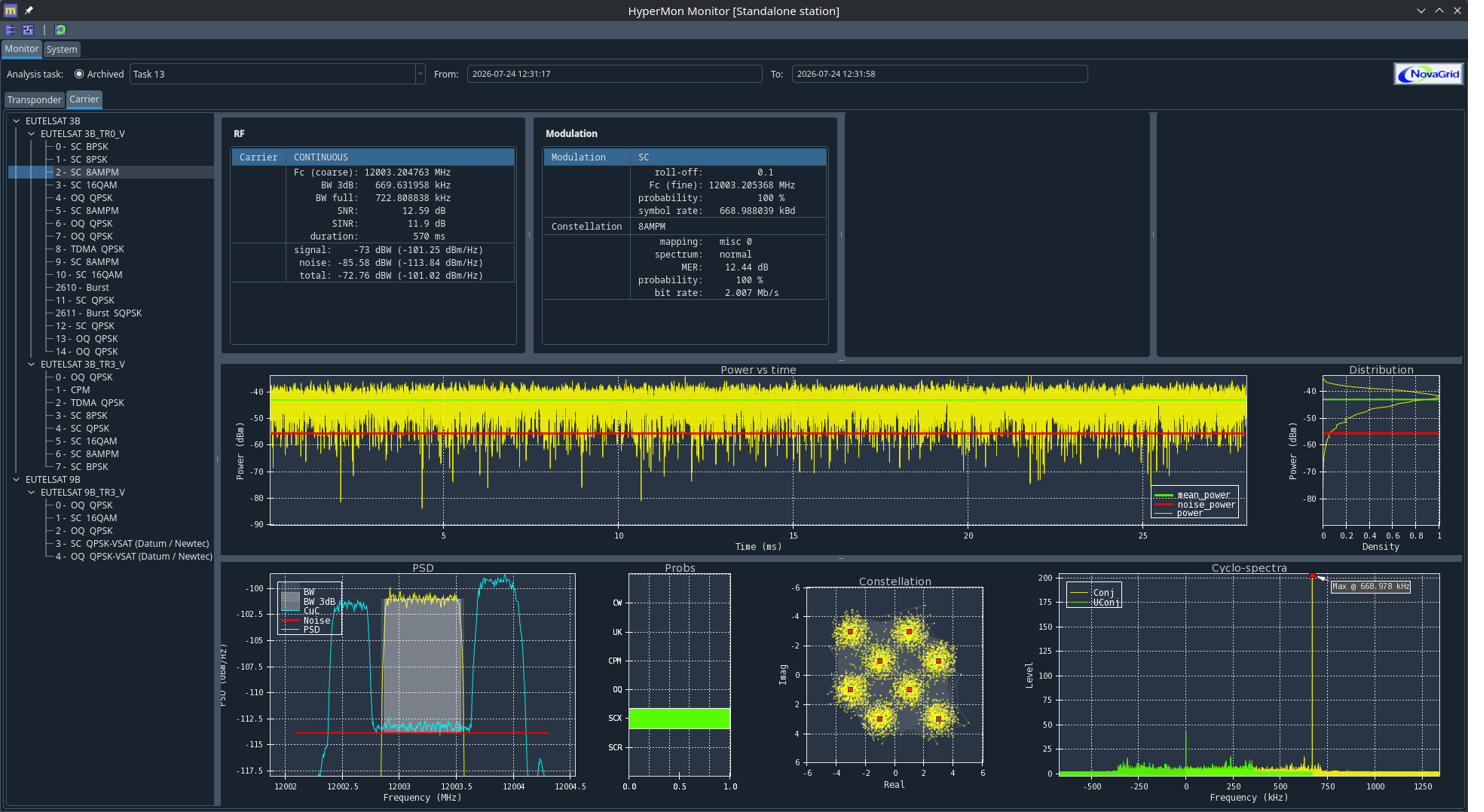Screen dimensions: 1484x812
Task: Click the green refresh toolbar icon
Action: tap(60, 30)
